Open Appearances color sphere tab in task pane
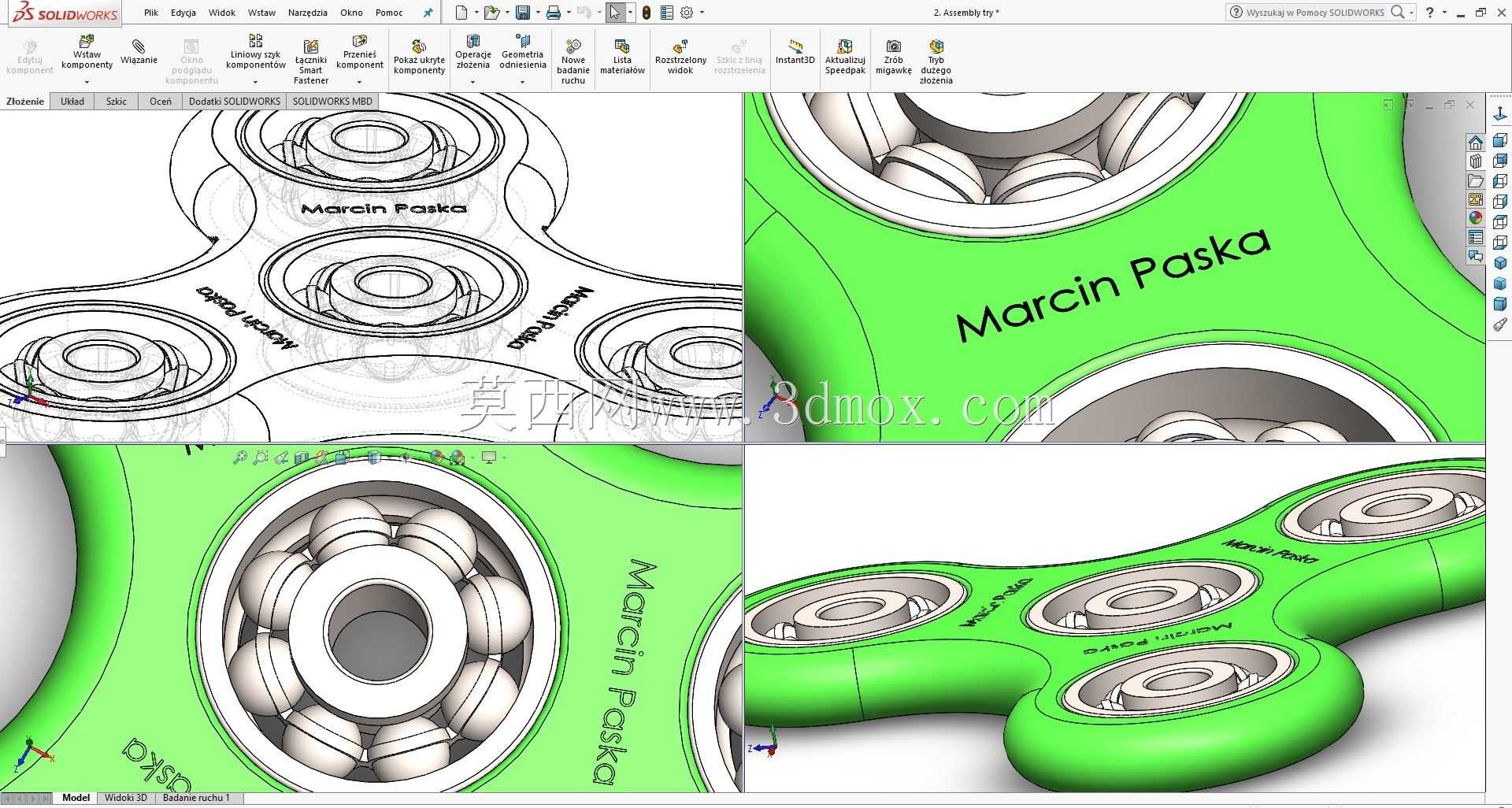 pos(1476,218)
